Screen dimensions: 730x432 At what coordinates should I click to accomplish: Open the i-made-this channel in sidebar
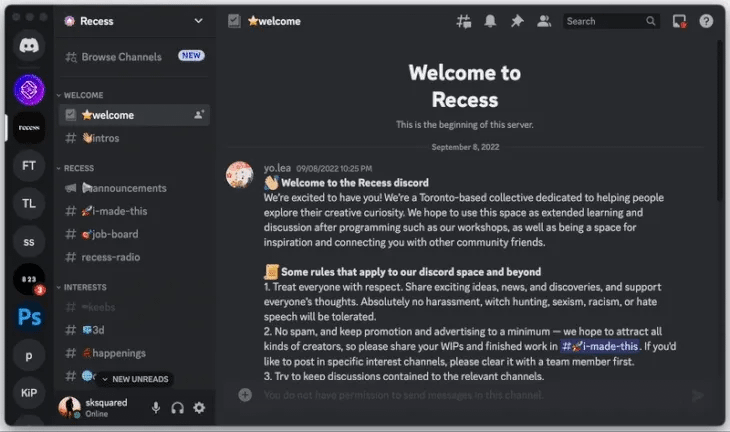coord(134,211)
